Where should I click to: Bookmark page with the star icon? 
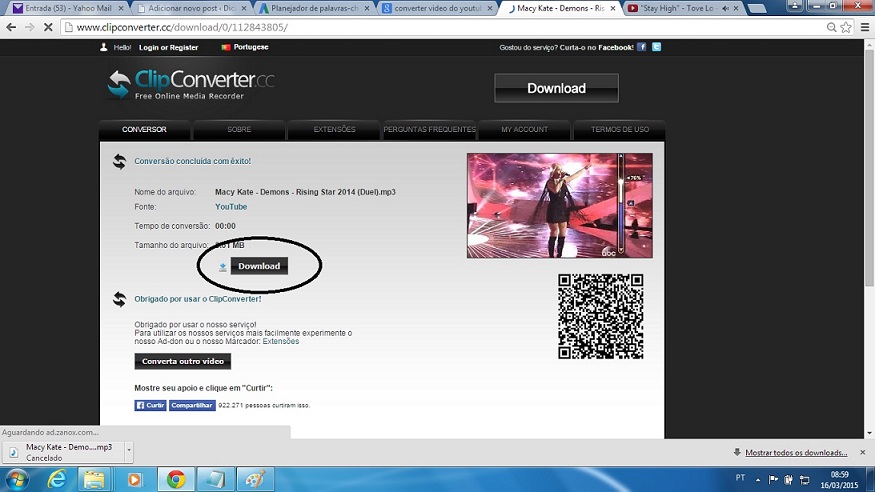coord(846,27)
